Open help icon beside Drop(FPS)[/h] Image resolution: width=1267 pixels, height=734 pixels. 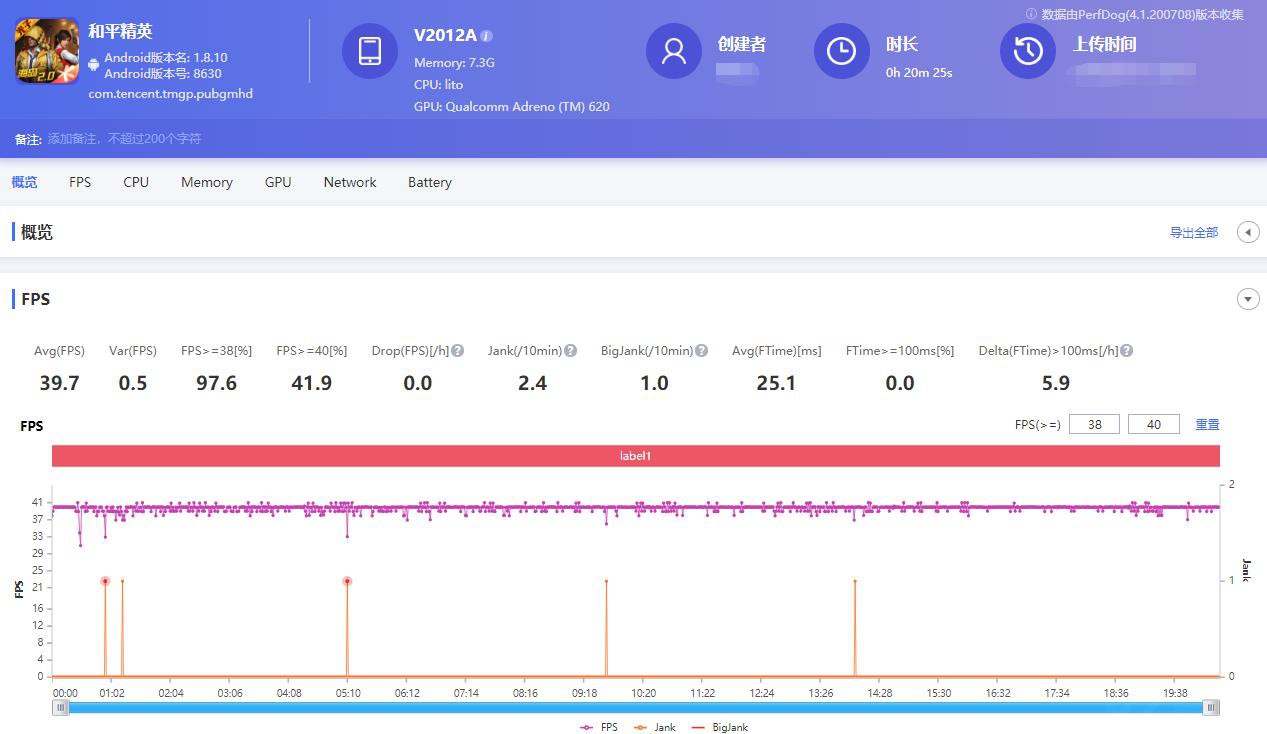point(457,351)
